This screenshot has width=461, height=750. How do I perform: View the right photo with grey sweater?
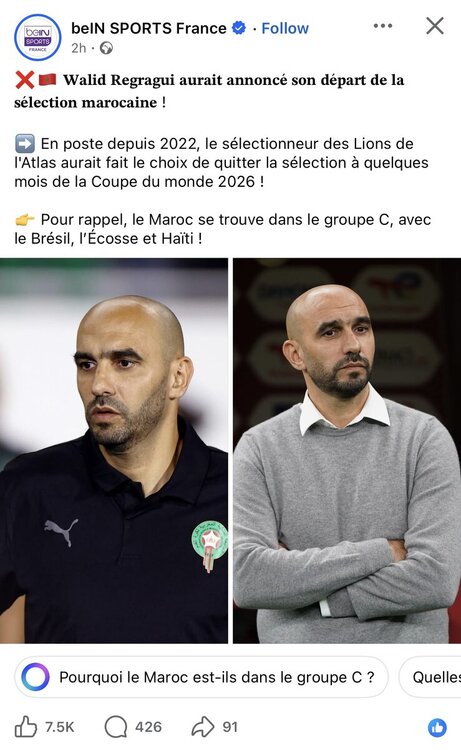(347, 451)
